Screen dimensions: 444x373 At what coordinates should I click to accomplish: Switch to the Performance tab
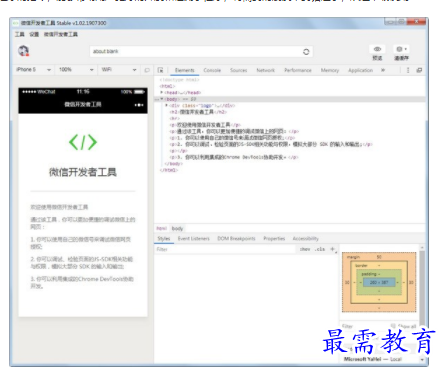[x=298, y=70]
